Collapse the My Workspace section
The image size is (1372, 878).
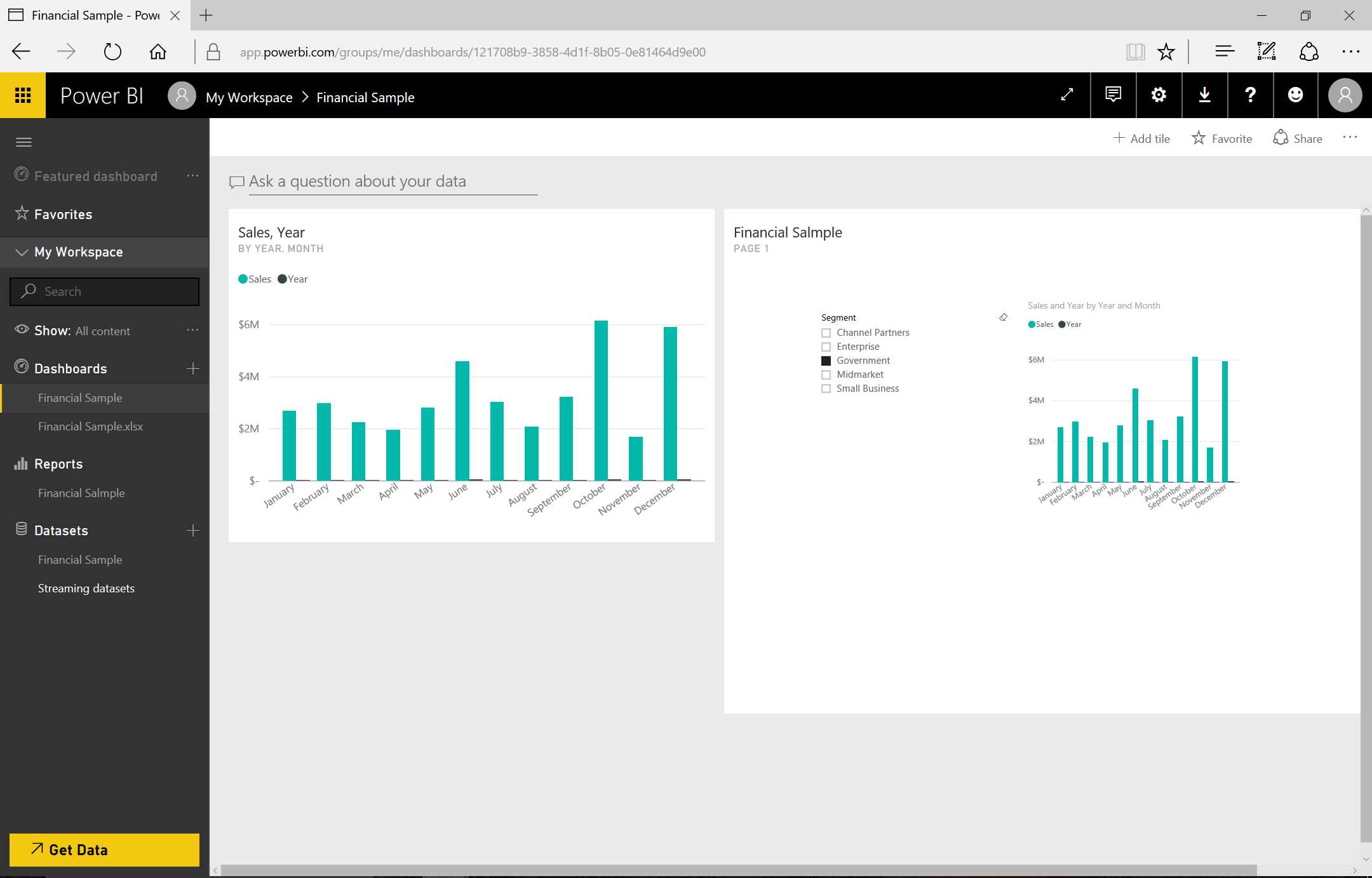coord(22,252)
